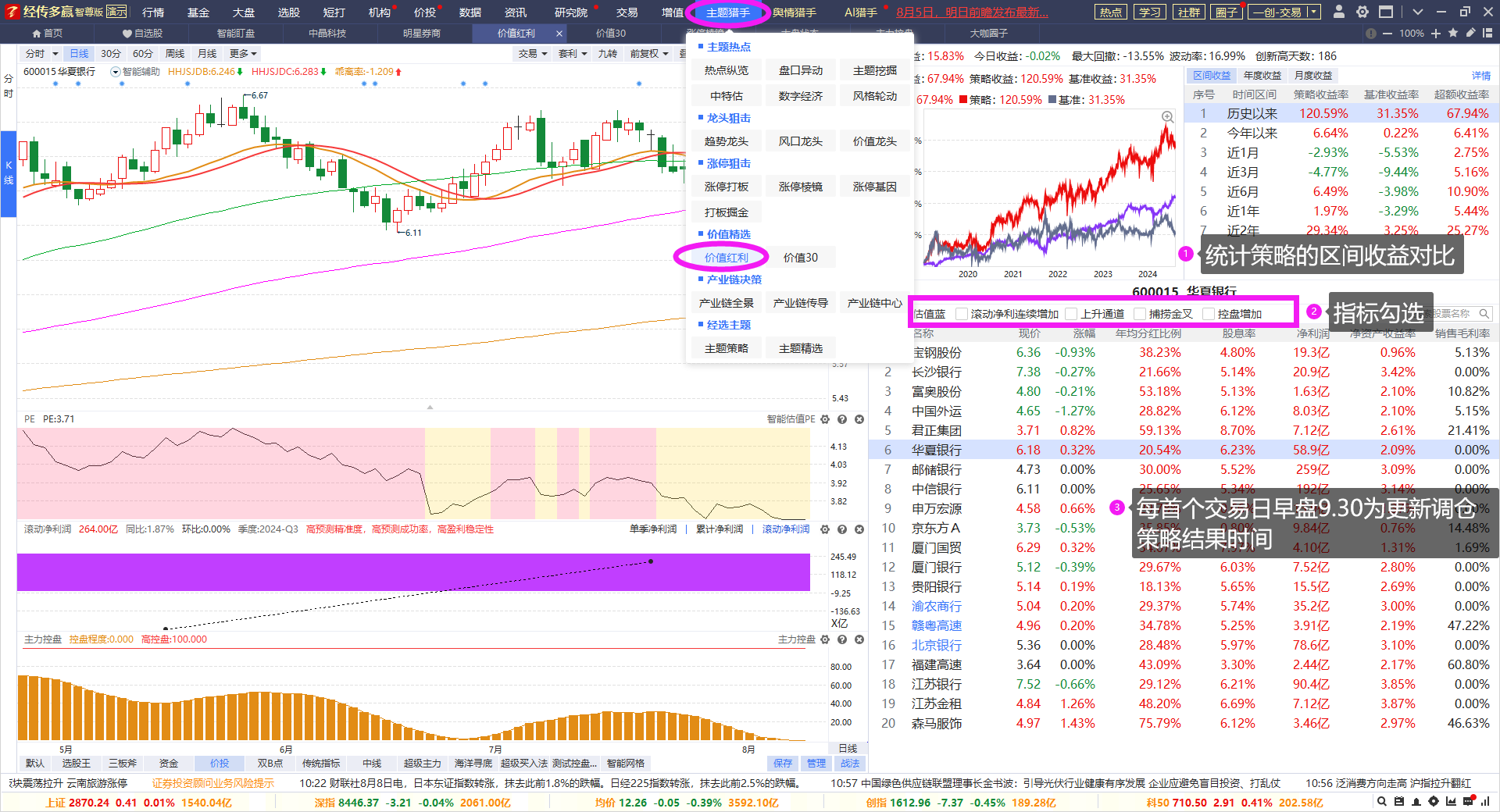Screen dimensions: 1500x812
Task: Check the 上升通道 checkbox
Action: 1071,314
